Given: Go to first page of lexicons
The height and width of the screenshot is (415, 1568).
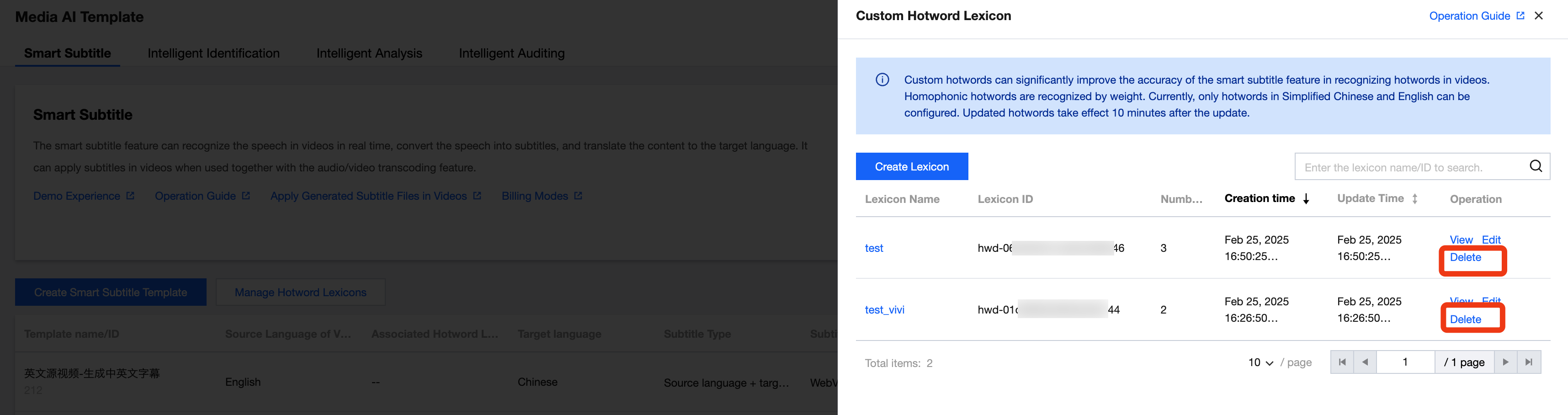Looking at the screenshot, I should (1342, 362).
